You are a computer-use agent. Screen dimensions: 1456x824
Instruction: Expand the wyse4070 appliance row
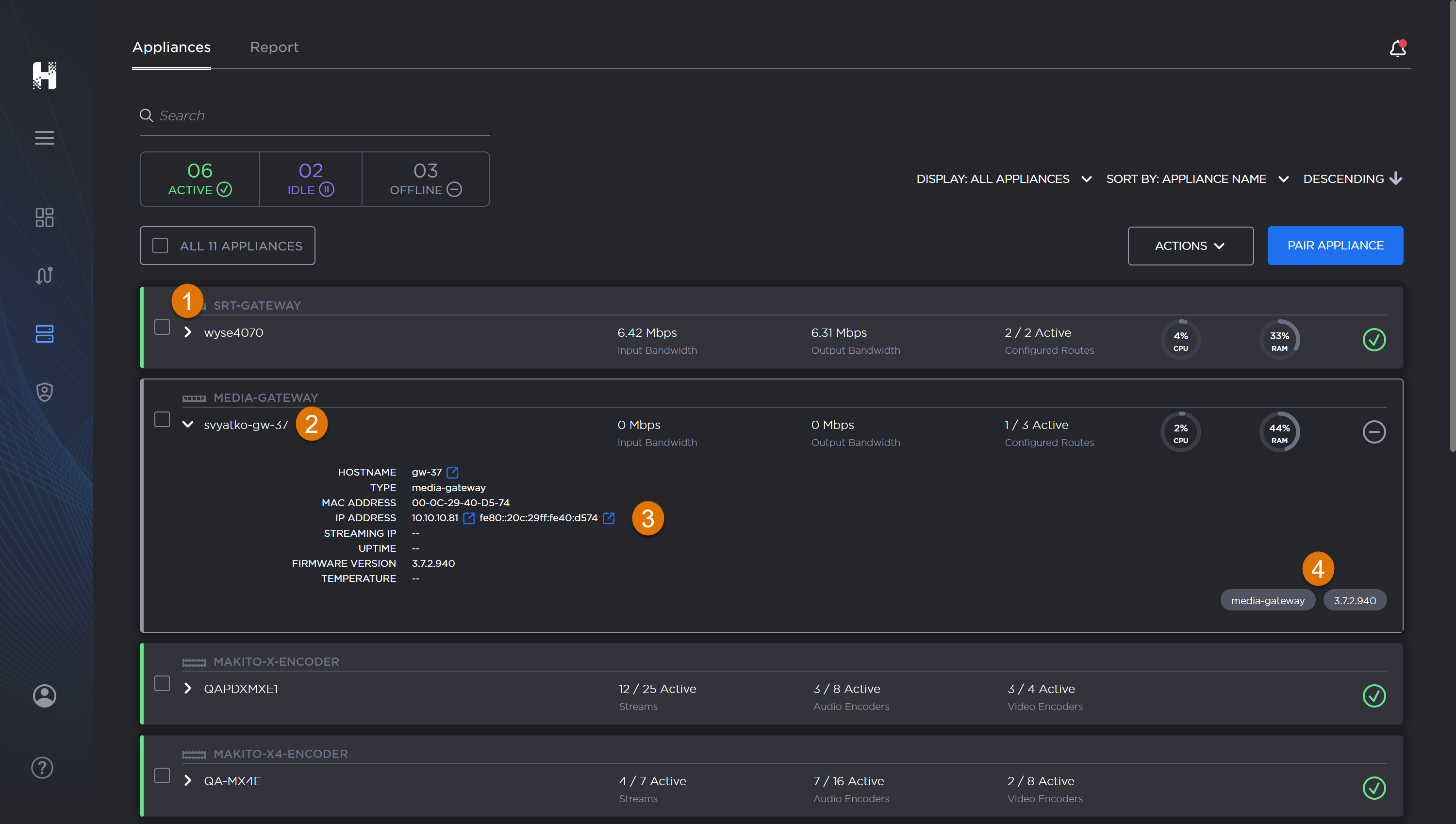pos(188,332)
